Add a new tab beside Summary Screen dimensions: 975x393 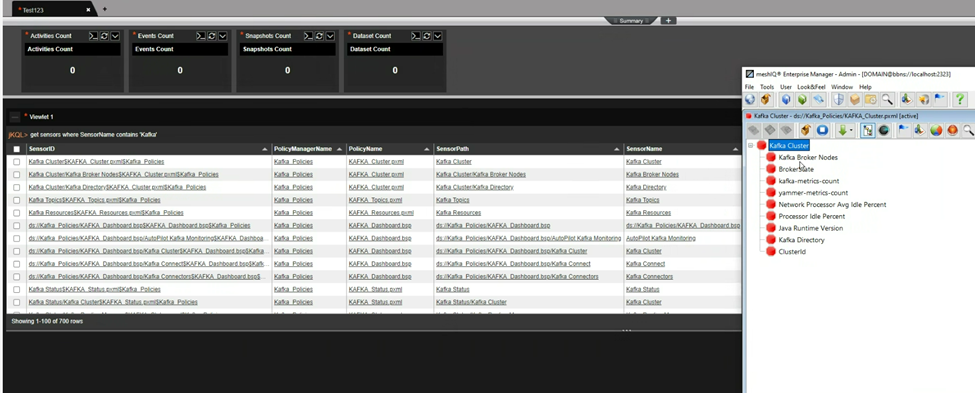pyautogui.click(x=668, y=21)
